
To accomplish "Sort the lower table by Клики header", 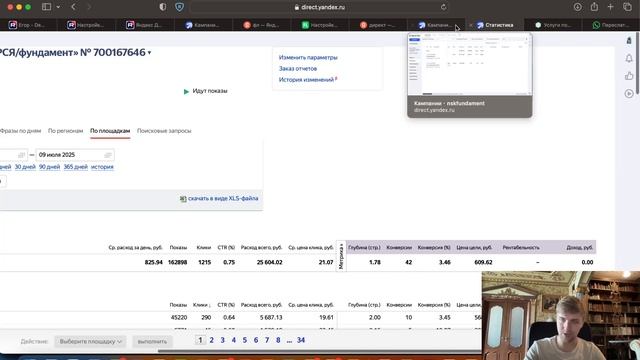I will point(202,305).
